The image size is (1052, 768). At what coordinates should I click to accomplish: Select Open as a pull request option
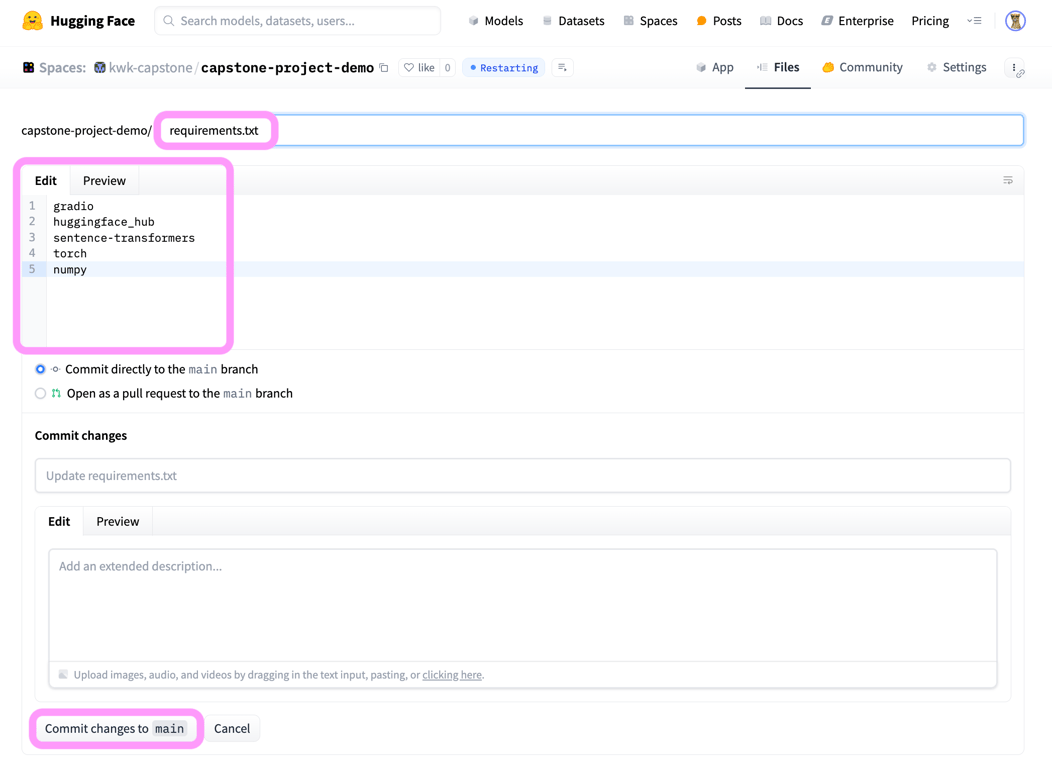[x=40, y=394]
